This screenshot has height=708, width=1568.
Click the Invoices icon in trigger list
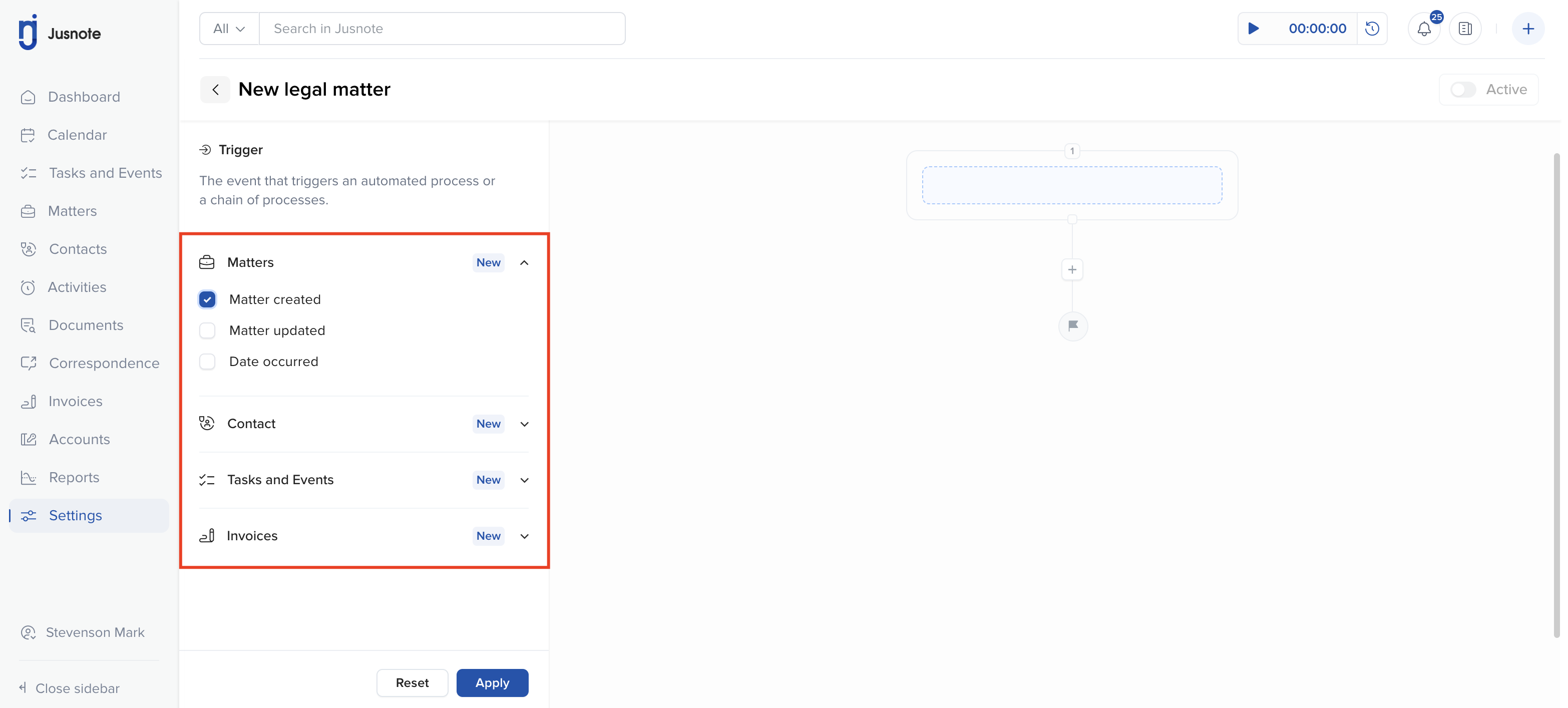(207, 536)
